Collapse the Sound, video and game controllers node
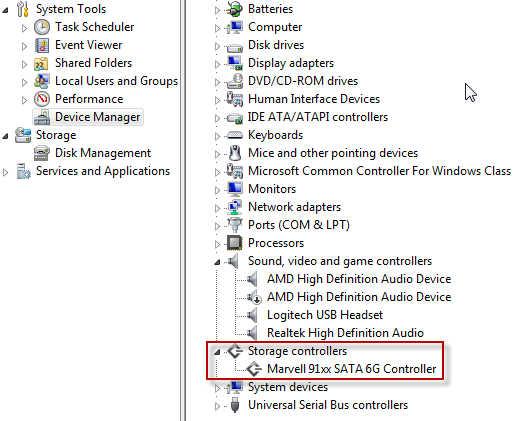Screen dimensions: 521x421 tap(217, 262)
